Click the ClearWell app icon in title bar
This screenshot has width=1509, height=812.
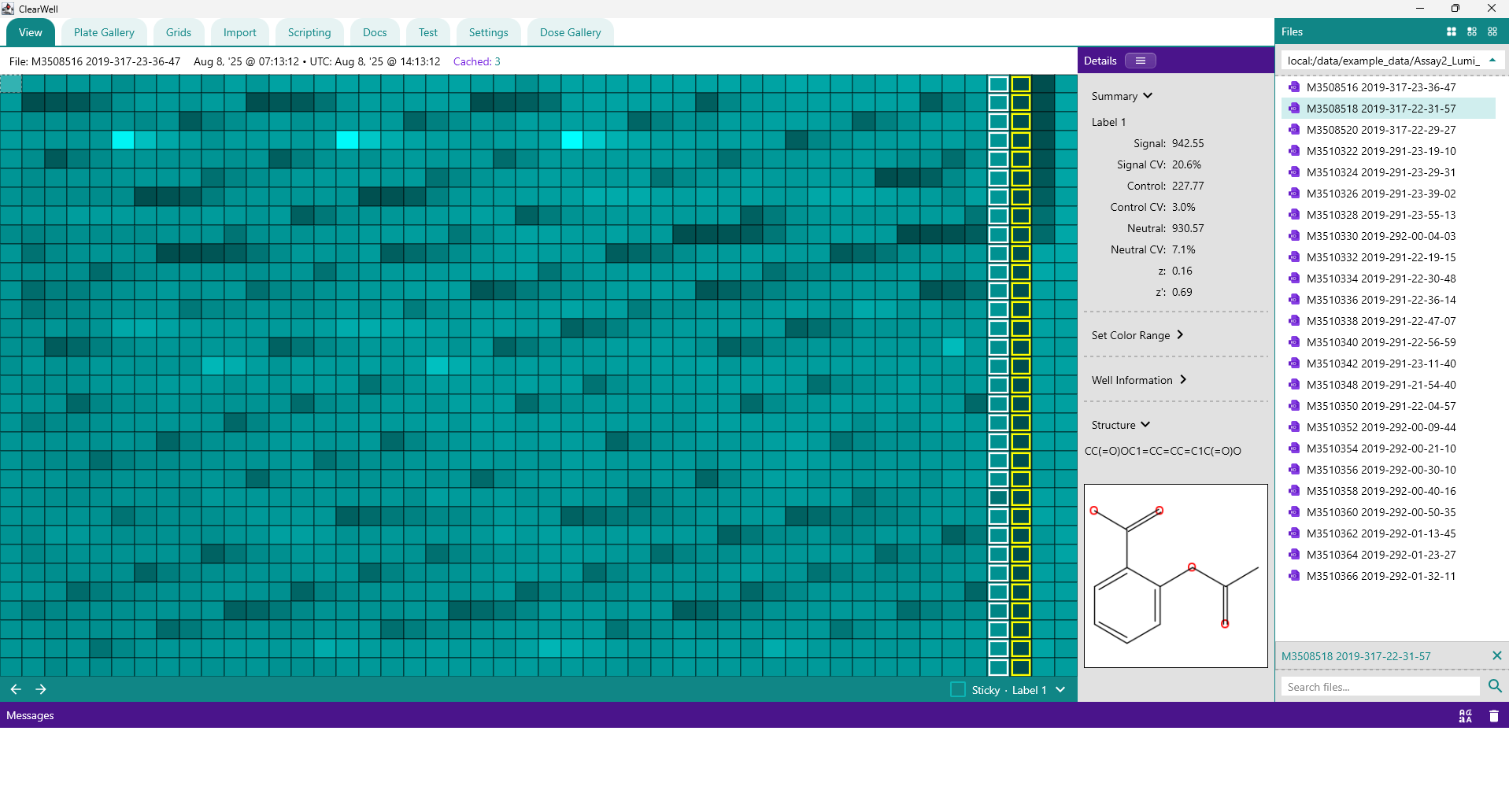(x=8, y=9)
